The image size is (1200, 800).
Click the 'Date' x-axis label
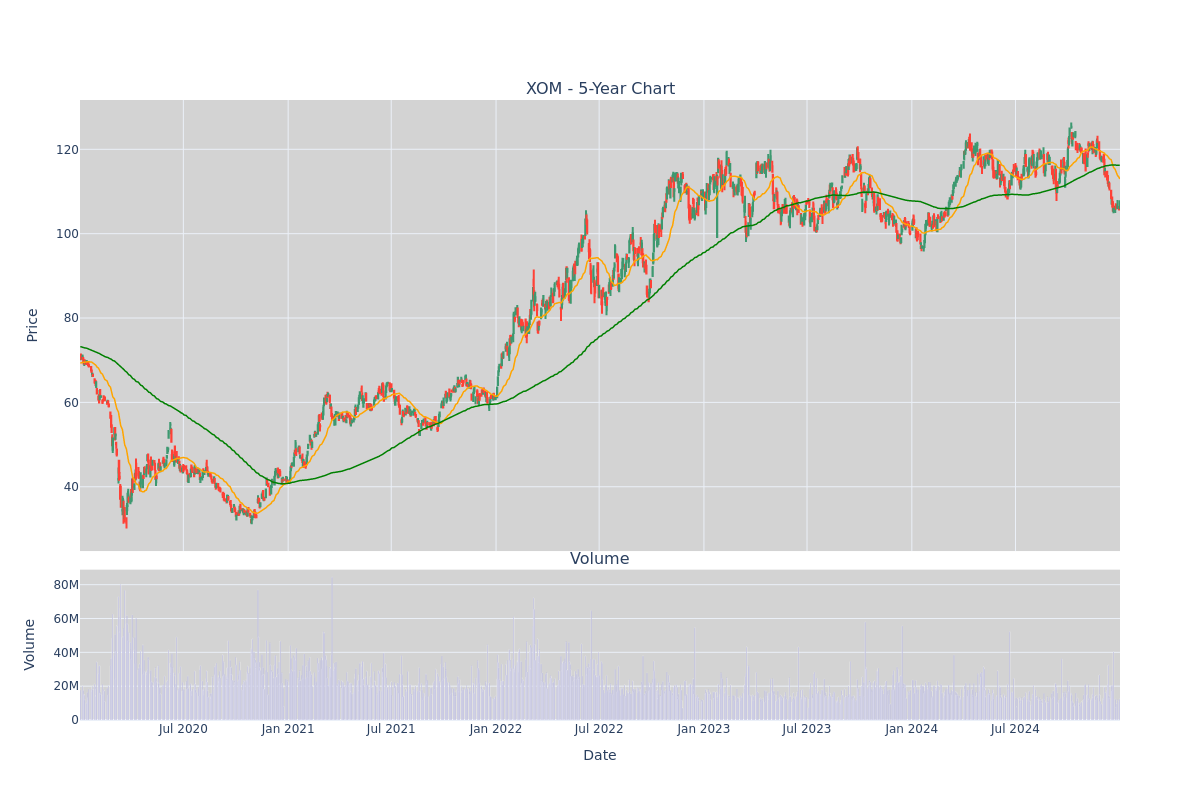tap(600, 756)
